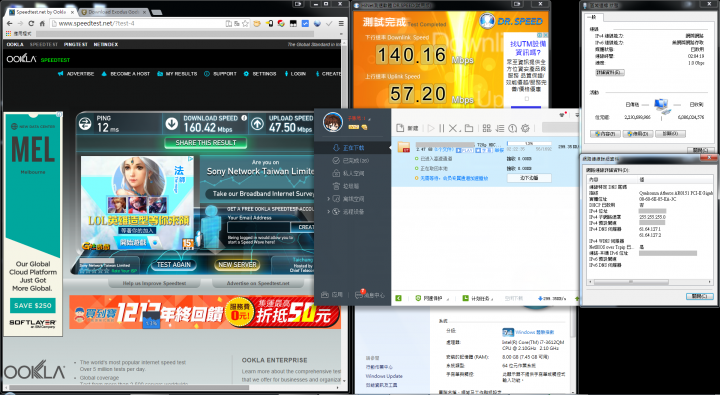
Task: Click BECOME A HOST link
Action: tap(125, 73)
